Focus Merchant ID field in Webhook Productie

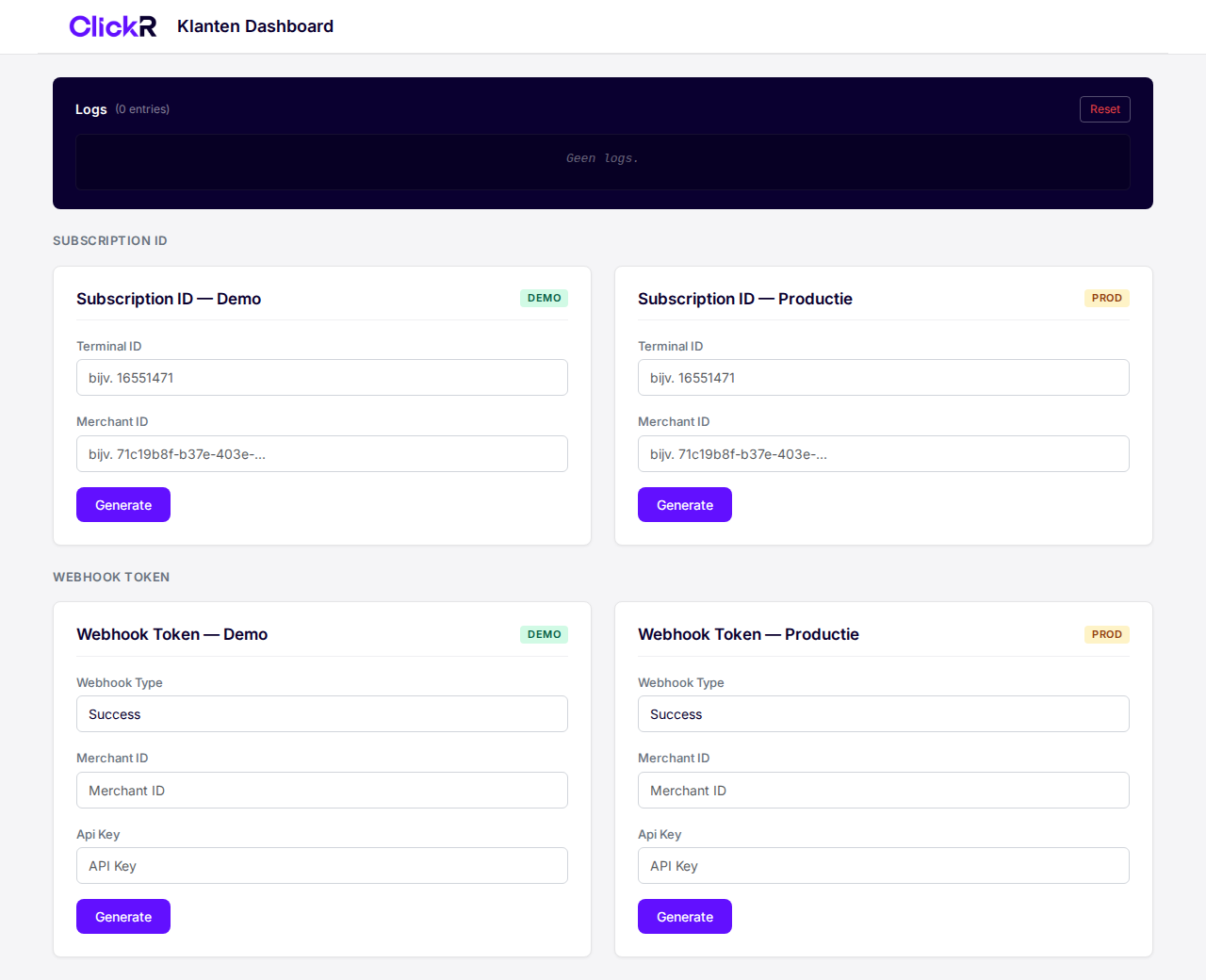(883, 791)
